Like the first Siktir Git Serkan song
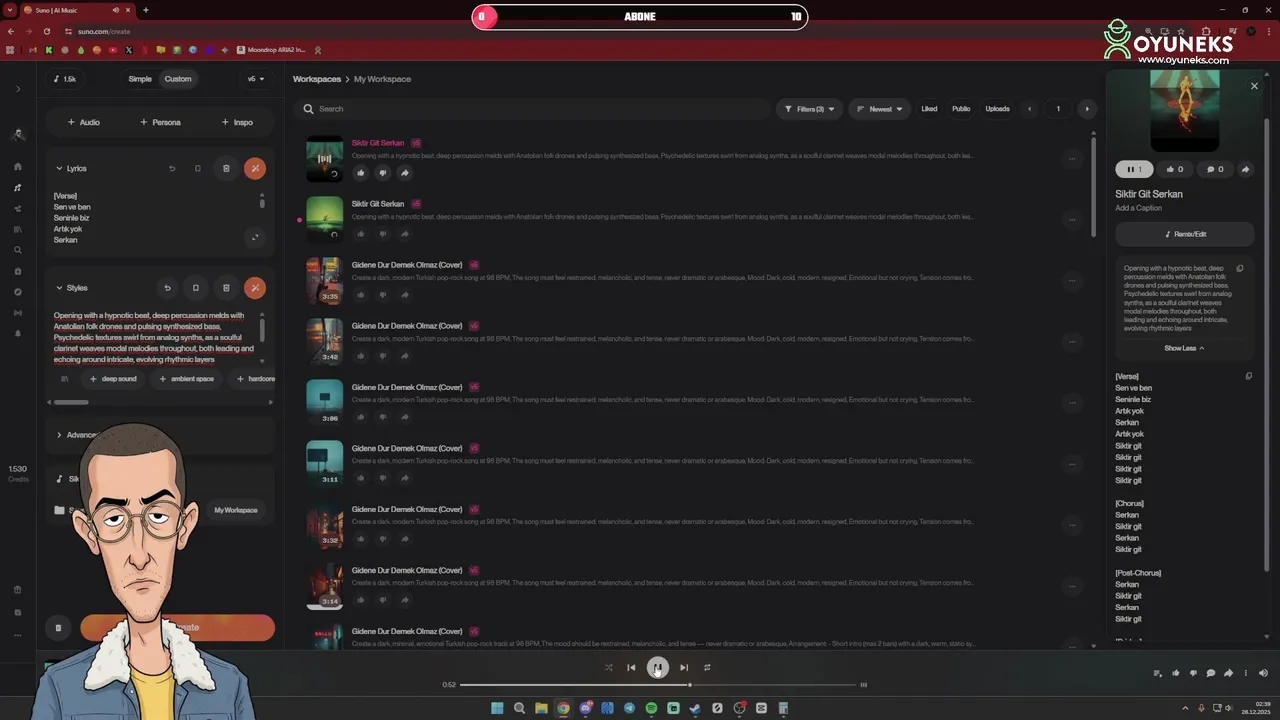 click(361, 173)
